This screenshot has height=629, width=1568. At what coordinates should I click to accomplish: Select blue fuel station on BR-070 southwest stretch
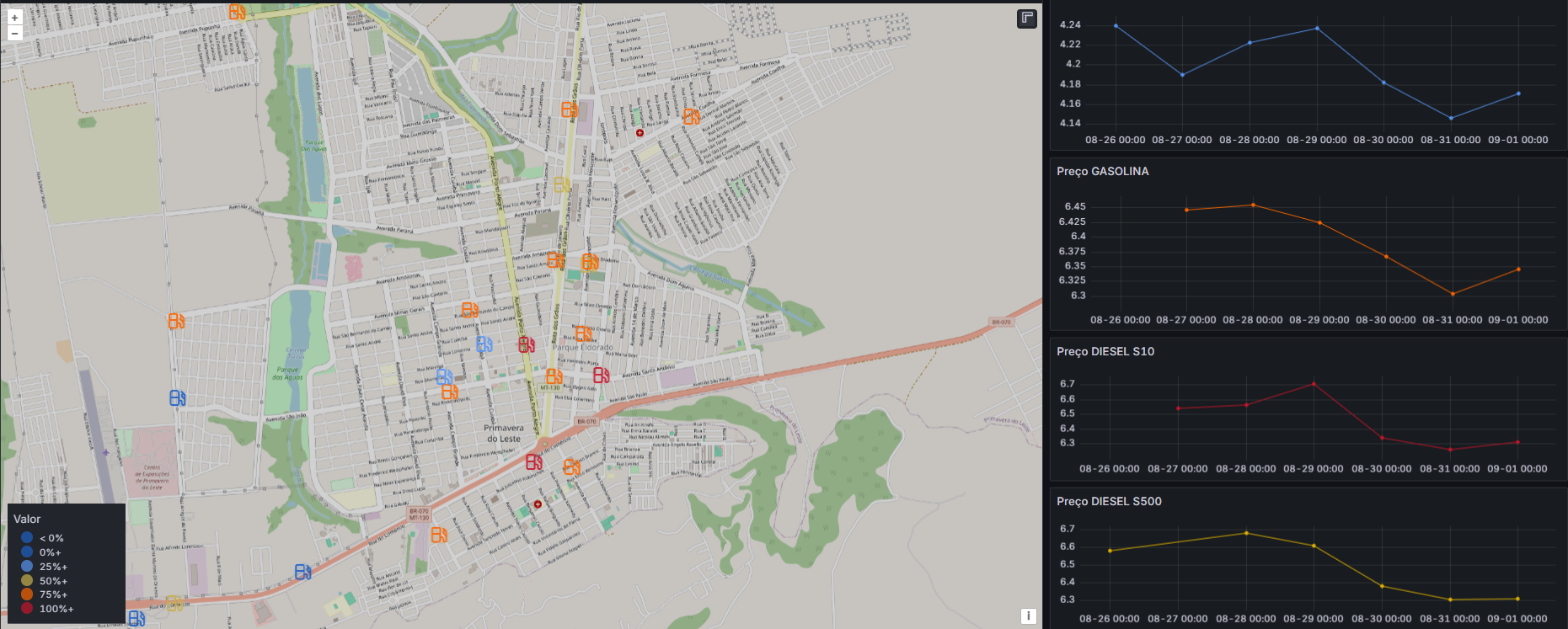tap(303, 572)
